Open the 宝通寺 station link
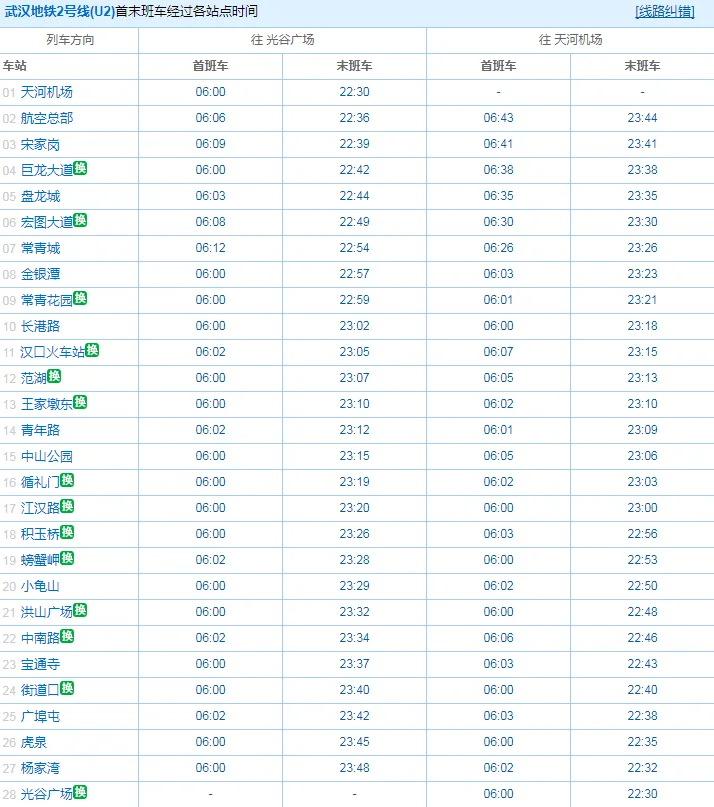 click(x=41, y=664)
